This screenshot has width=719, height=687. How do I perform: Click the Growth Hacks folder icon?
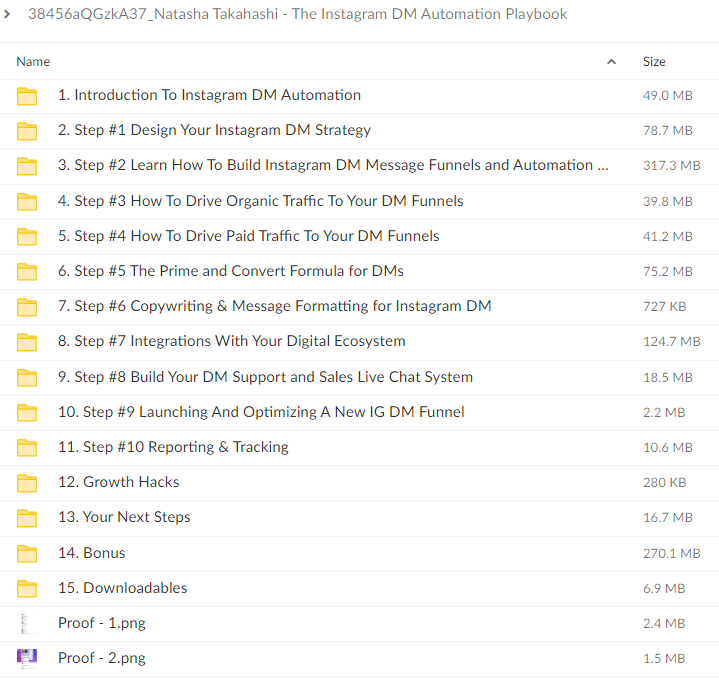tap(27, 483)
